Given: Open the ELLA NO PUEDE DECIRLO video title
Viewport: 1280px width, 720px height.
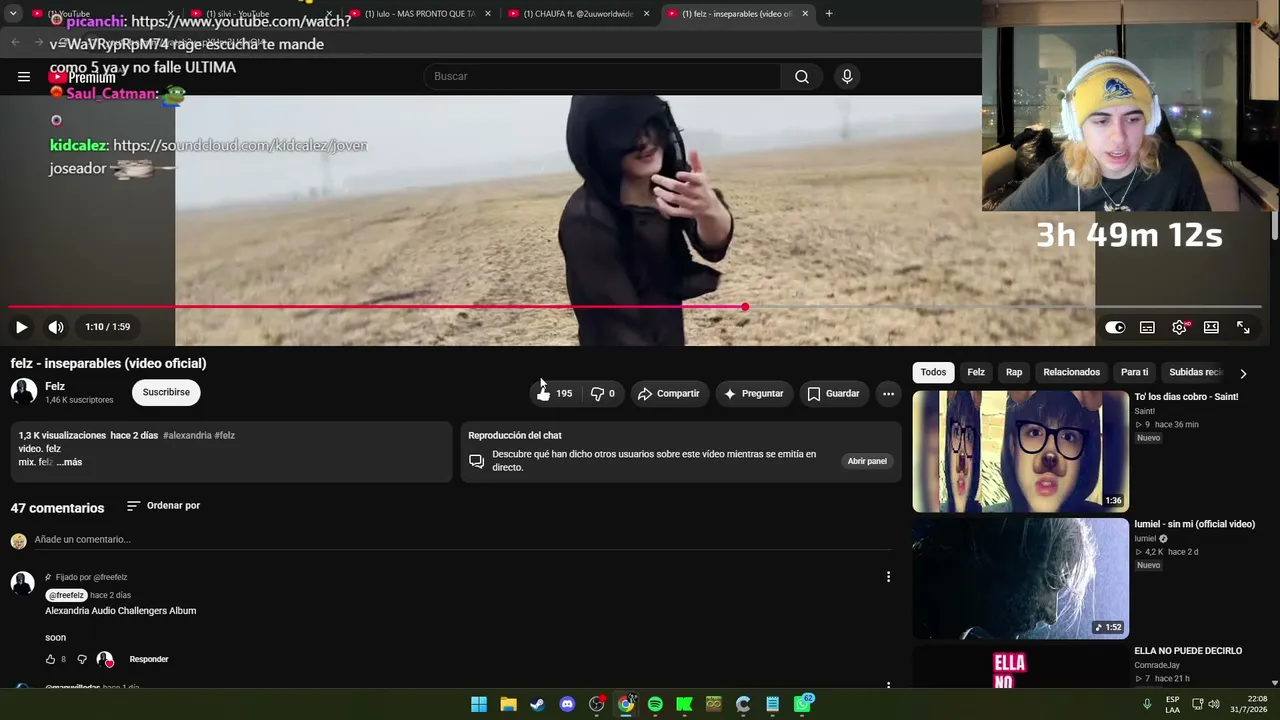Looking at the screenshot, I should click(1188, 651).
